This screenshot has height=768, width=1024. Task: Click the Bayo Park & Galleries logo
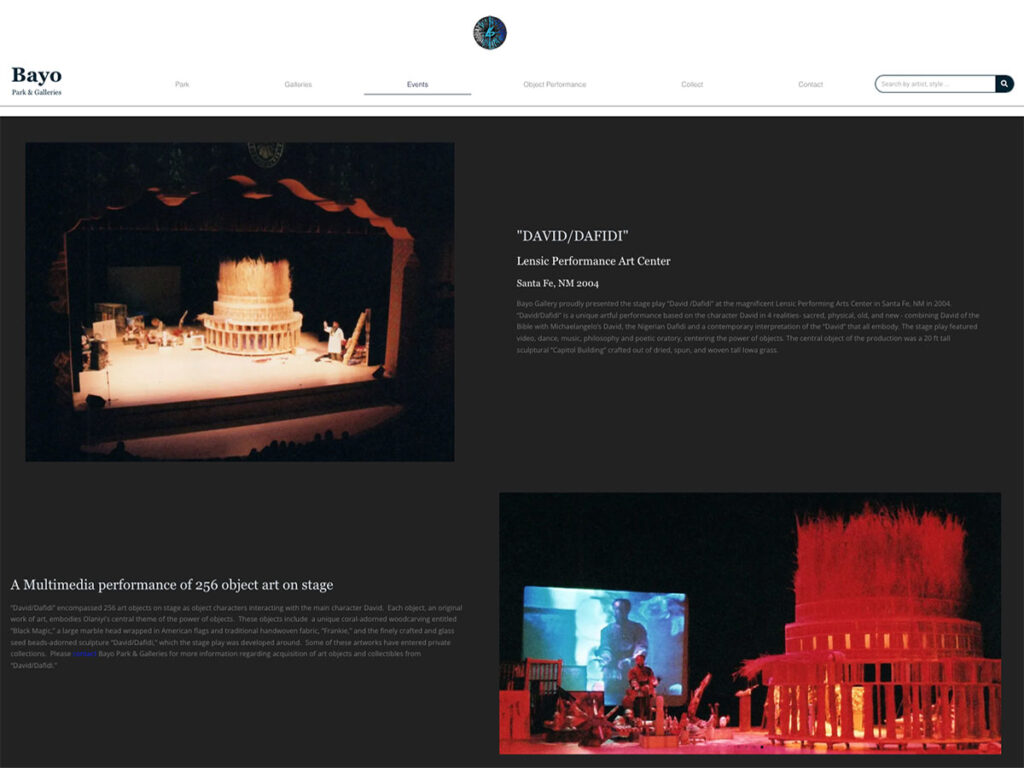click(x=37, y=81)
